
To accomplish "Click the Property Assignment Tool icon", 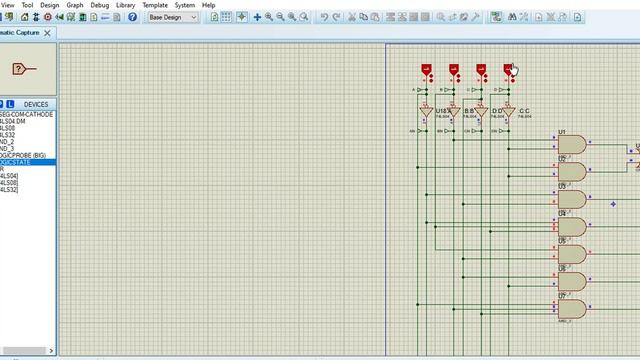I will [x=524, y=17].
